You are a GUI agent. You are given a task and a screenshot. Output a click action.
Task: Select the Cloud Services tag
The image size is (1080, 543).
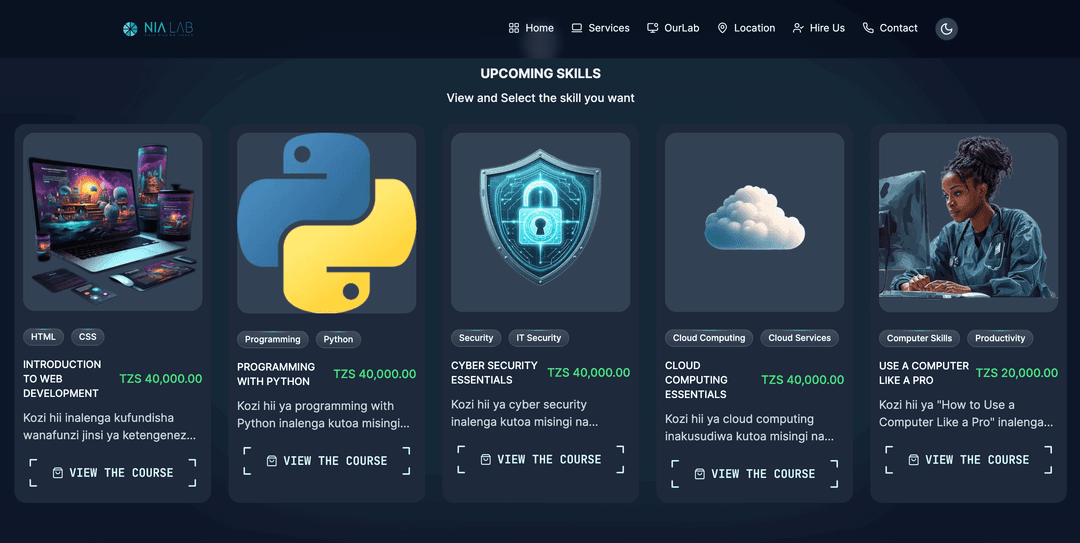[800, 338]
